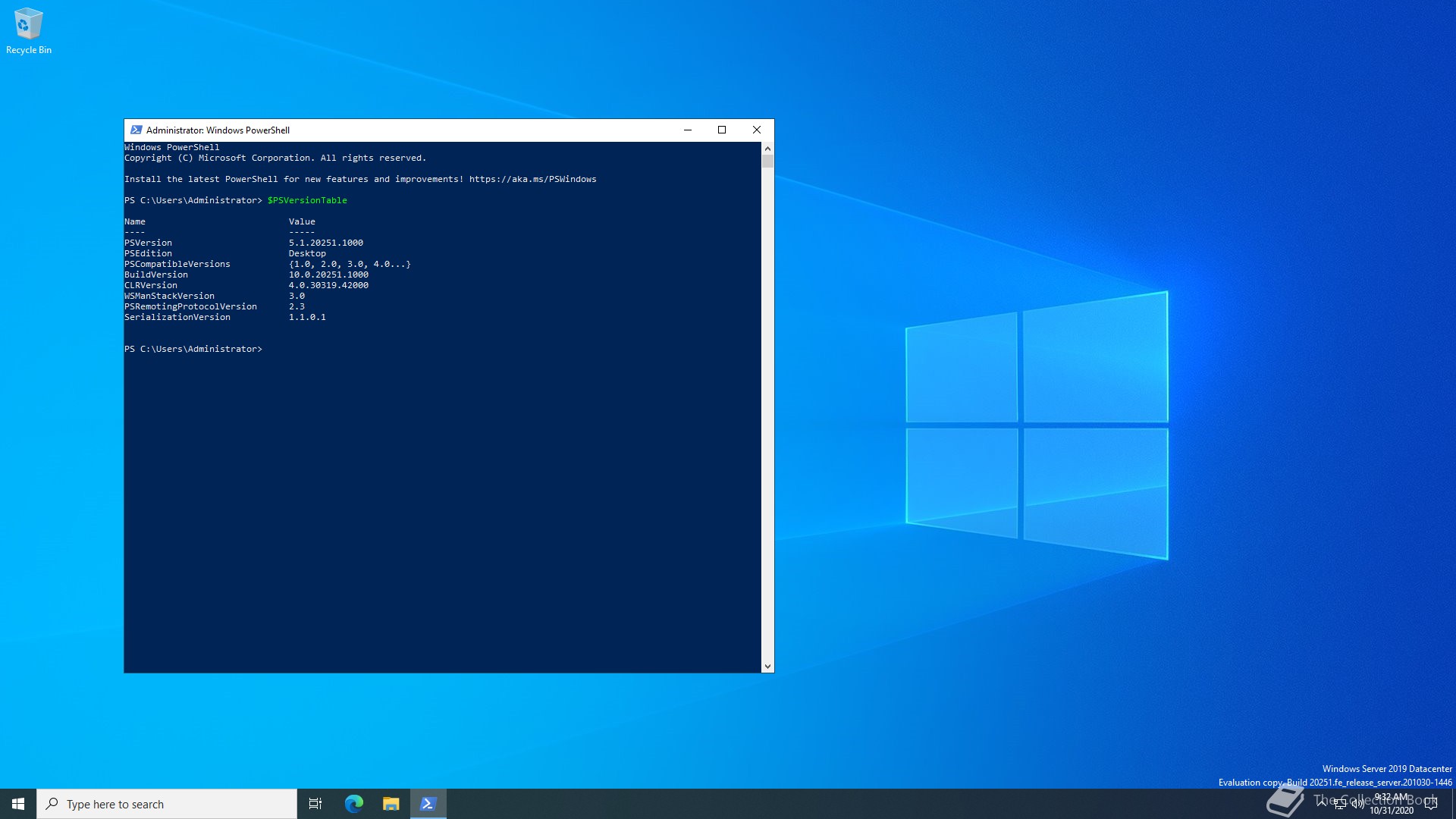This screenshot has width=1456, height=819.
Task: Click the PowerShell icon in title bar
Action: pyautogui.click(x=136, y=130)
